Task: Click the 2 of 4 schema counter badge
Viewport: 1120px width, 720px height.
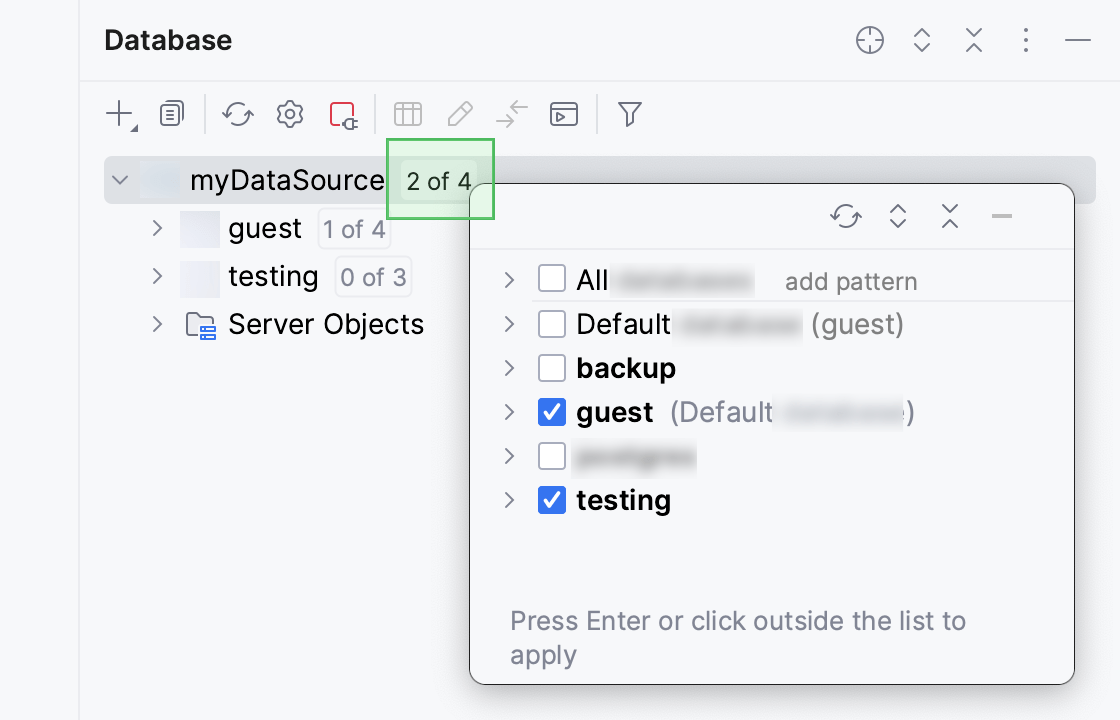Action: click(437, 181)
